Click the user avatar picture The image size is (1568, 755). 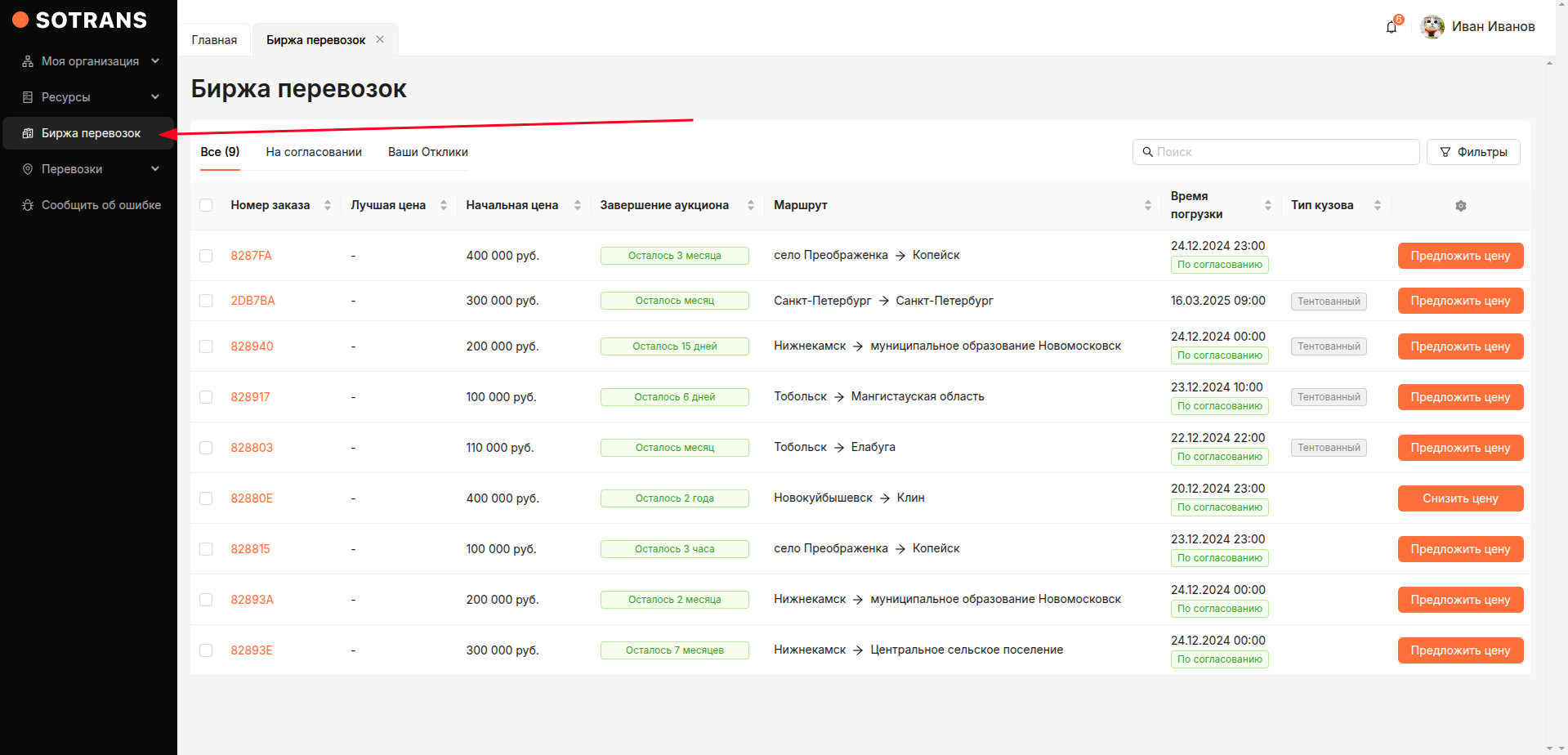pyautogui.click(x=1432, y=27)
